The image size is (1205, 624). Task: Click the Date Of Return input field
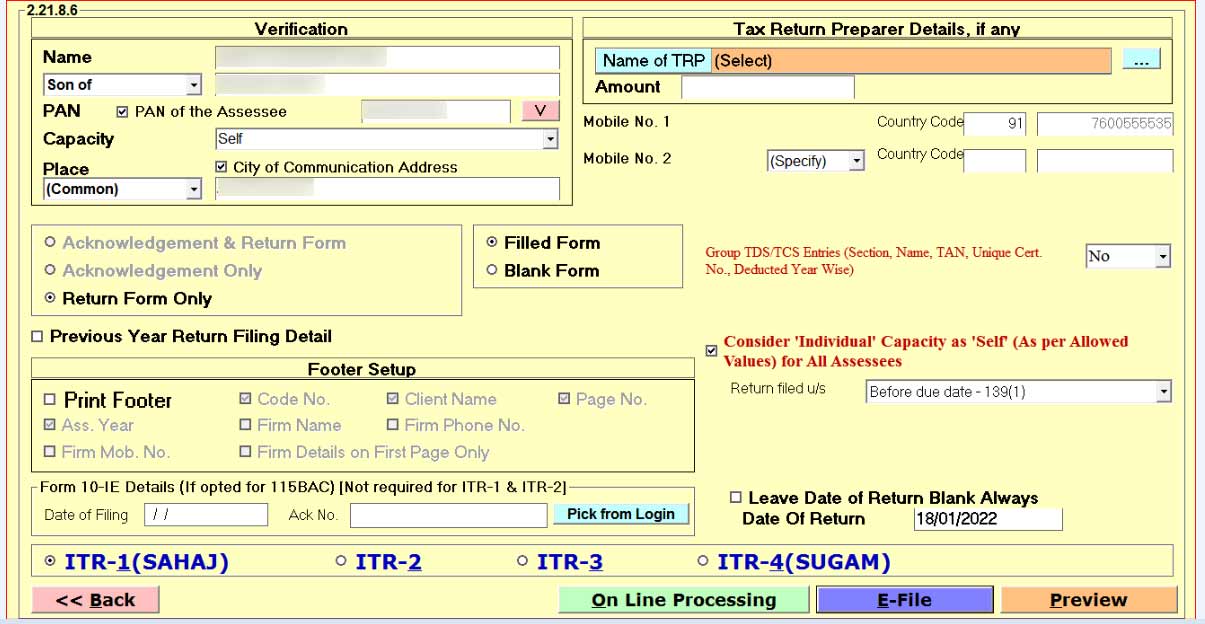coord(987,519)
